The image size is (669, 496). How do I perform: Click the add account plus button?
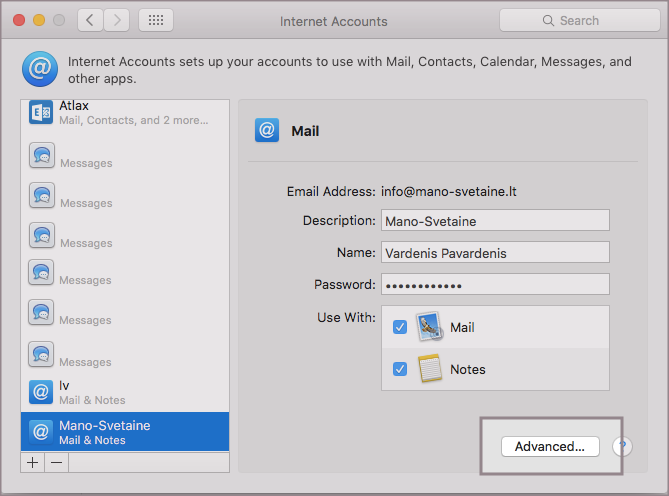pyautogui.click(x=33, y=462)
